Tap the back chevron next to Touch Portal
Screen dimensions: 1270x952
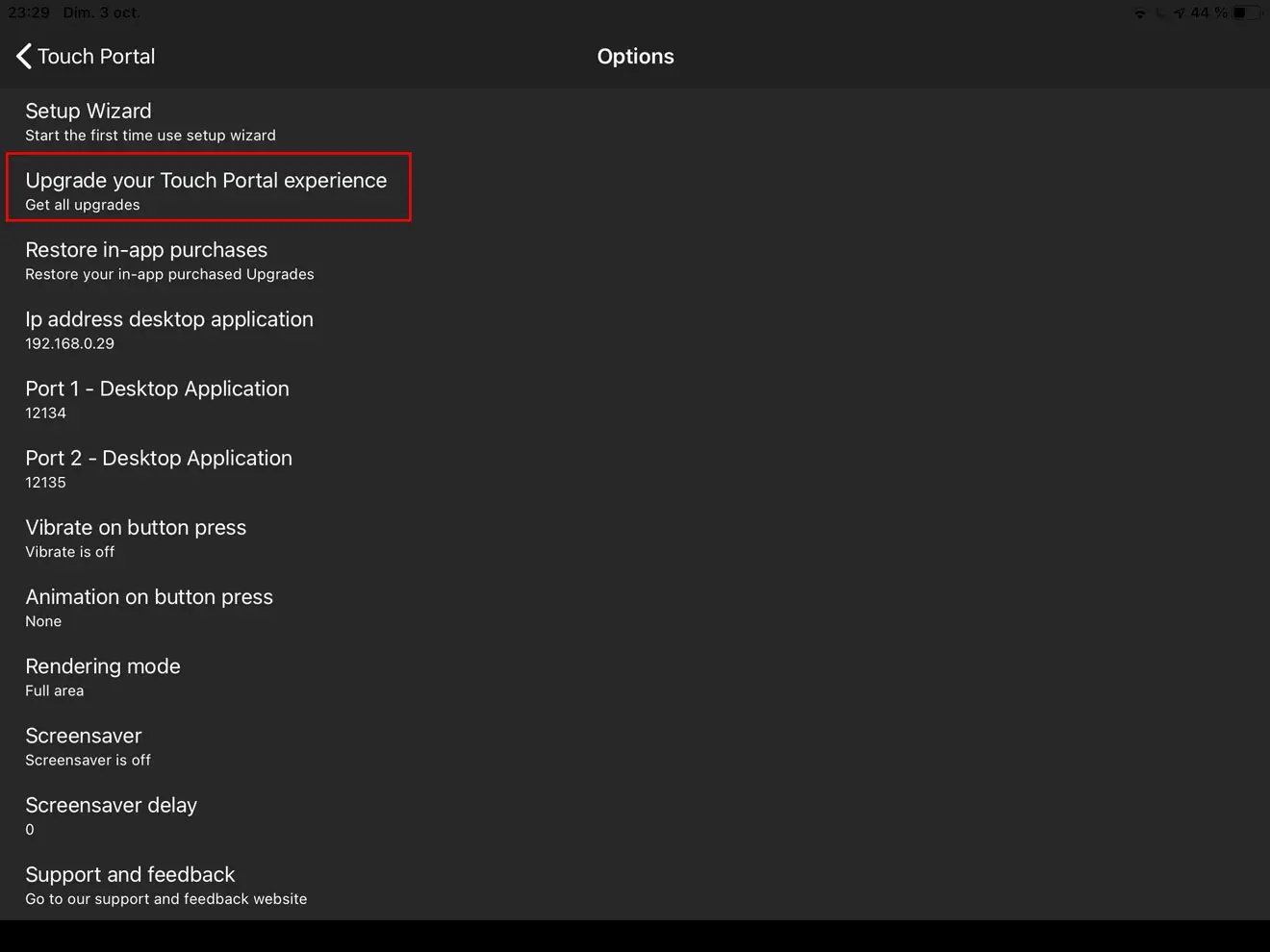[x=24, y=56]
